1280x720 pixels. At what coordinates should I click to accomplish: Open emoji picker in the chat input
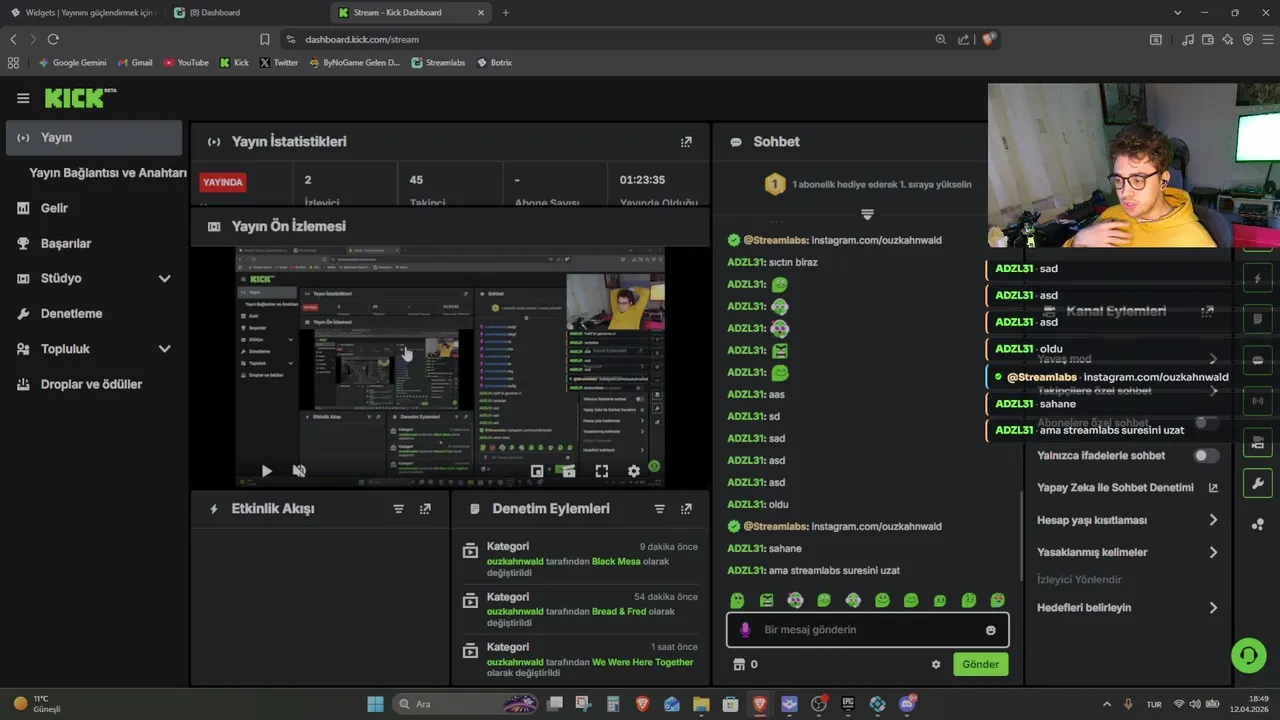[991, 630]
